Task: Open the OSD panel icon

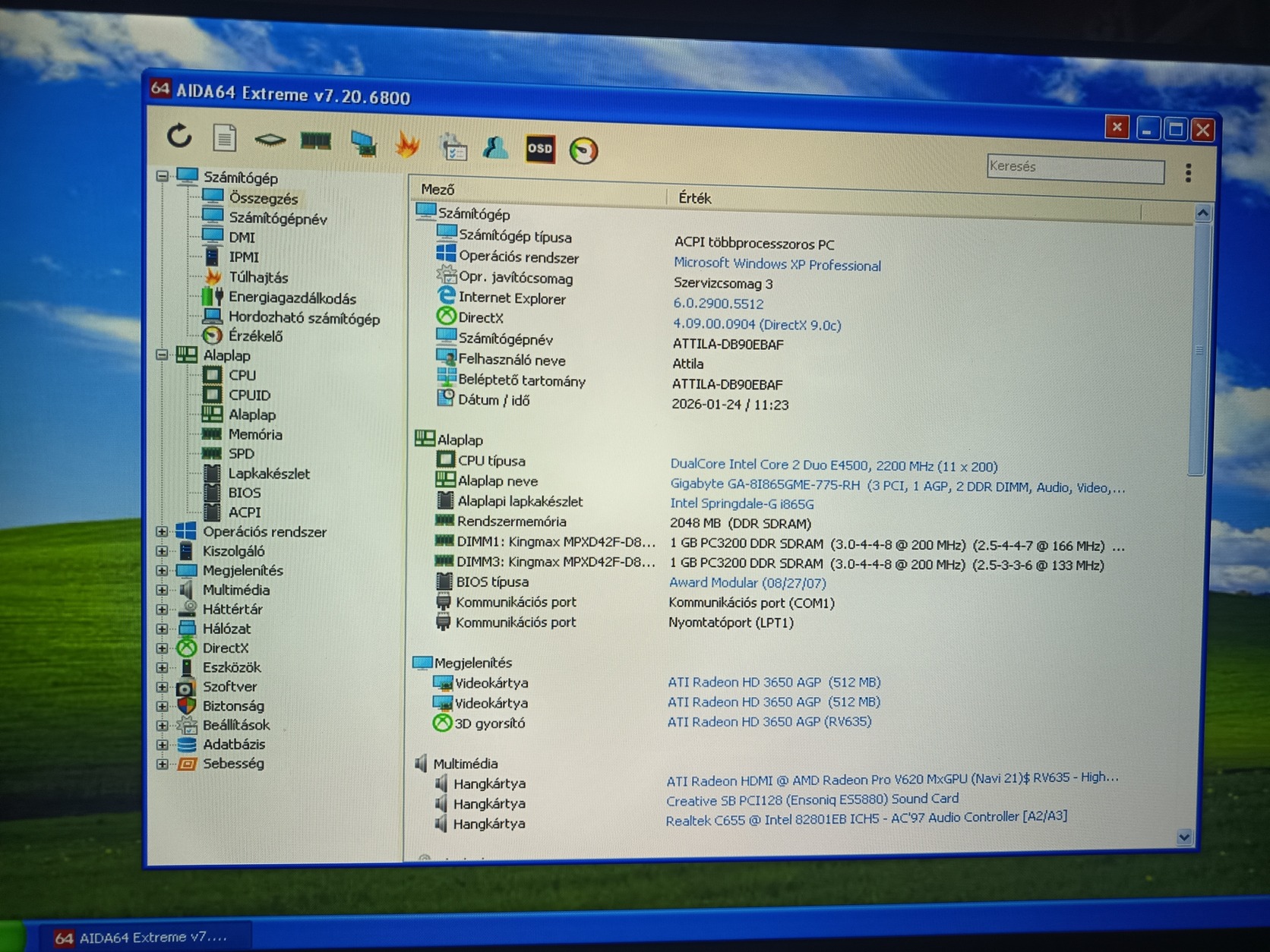Action: [x=540, y=149]
